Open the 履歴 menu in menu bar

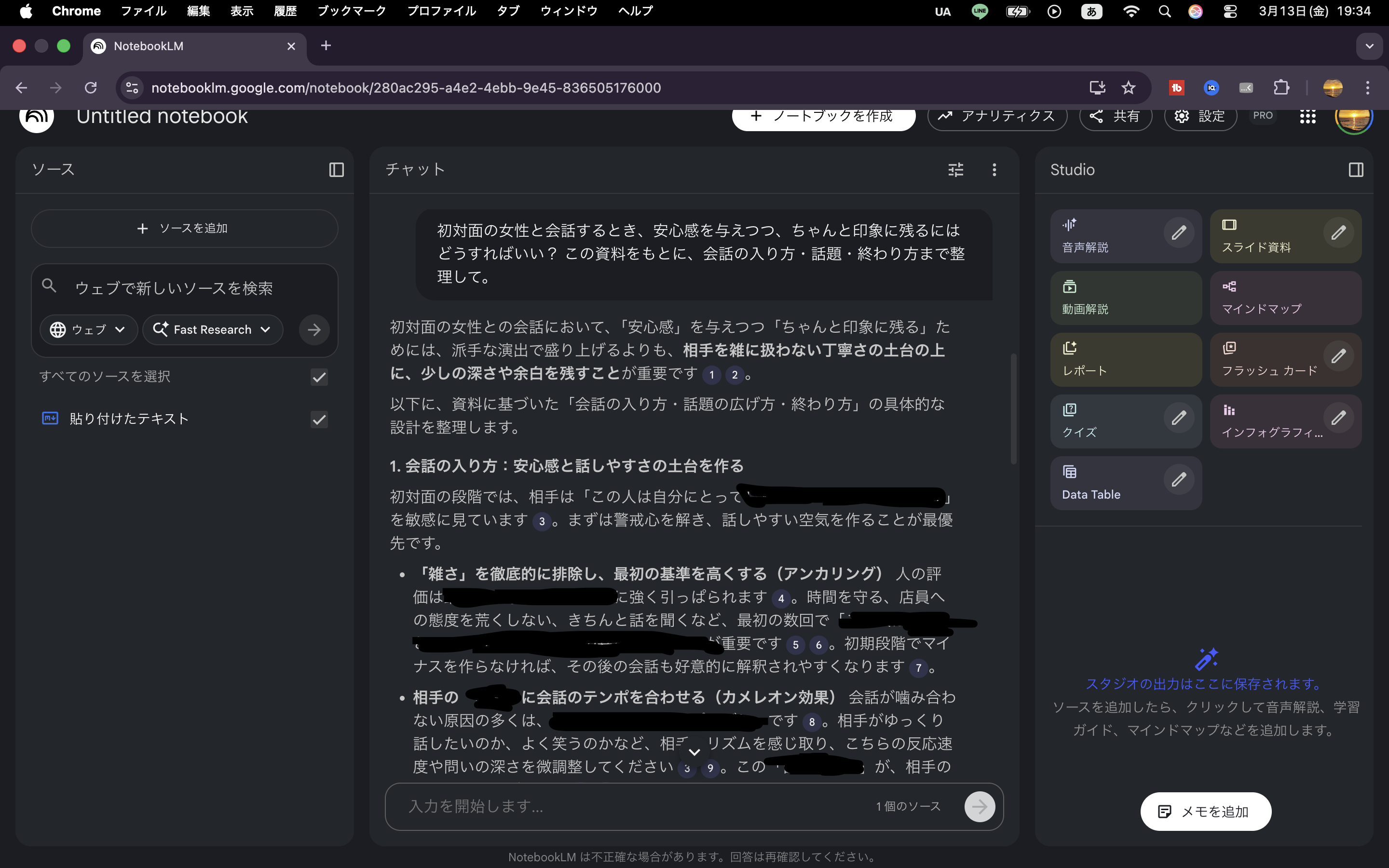coord(285,11)
